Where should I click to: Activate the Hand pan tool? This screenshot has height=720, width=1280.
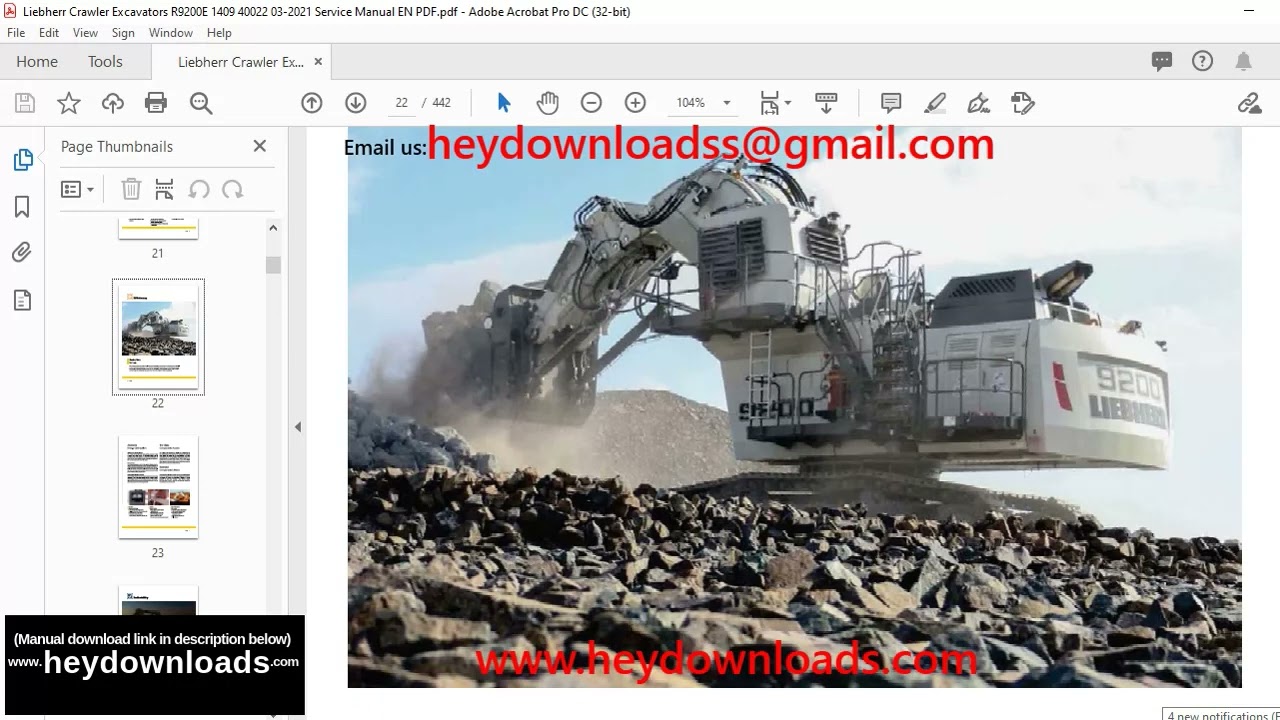coord(547,103)
